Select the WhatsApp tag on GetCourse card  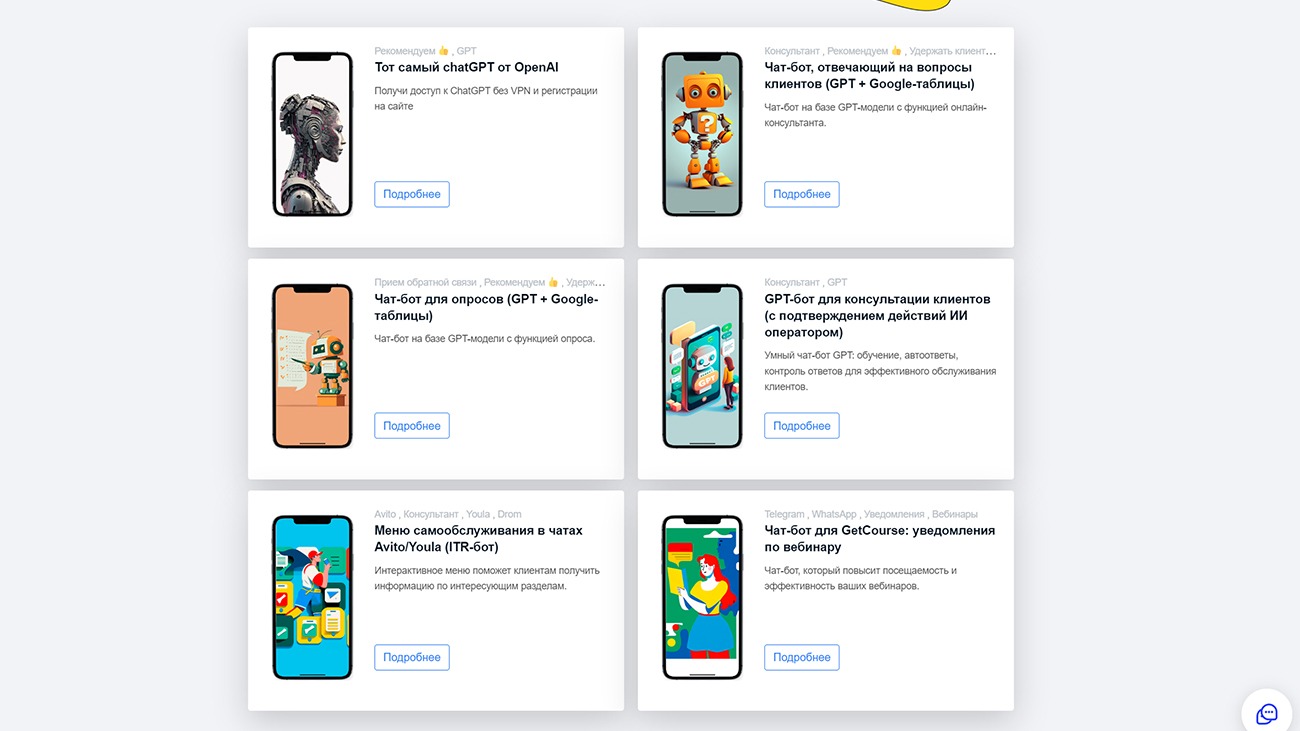834,514
